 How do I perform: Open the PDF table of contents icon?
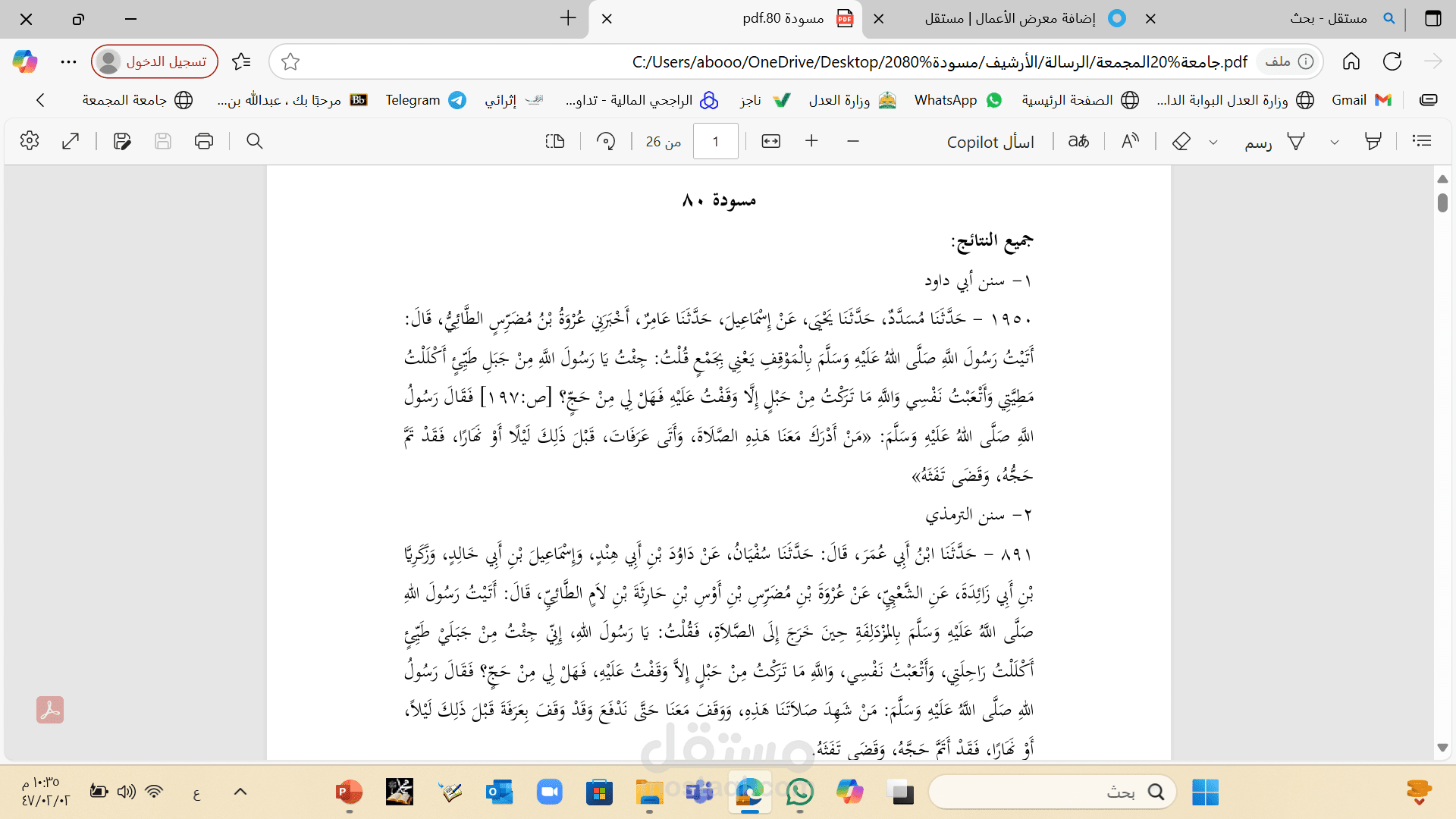pyautogui.click(x=1422, y=141)
